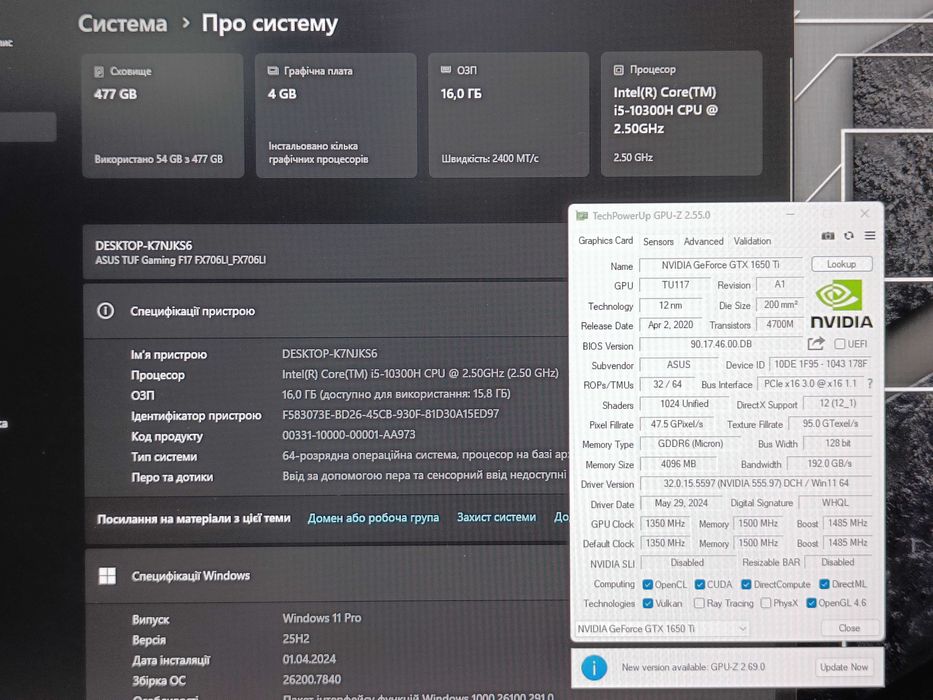Viewport: 933px width, 700px height.
Task: Toggle the UEFI checkbox
Action: pos(840,344)
